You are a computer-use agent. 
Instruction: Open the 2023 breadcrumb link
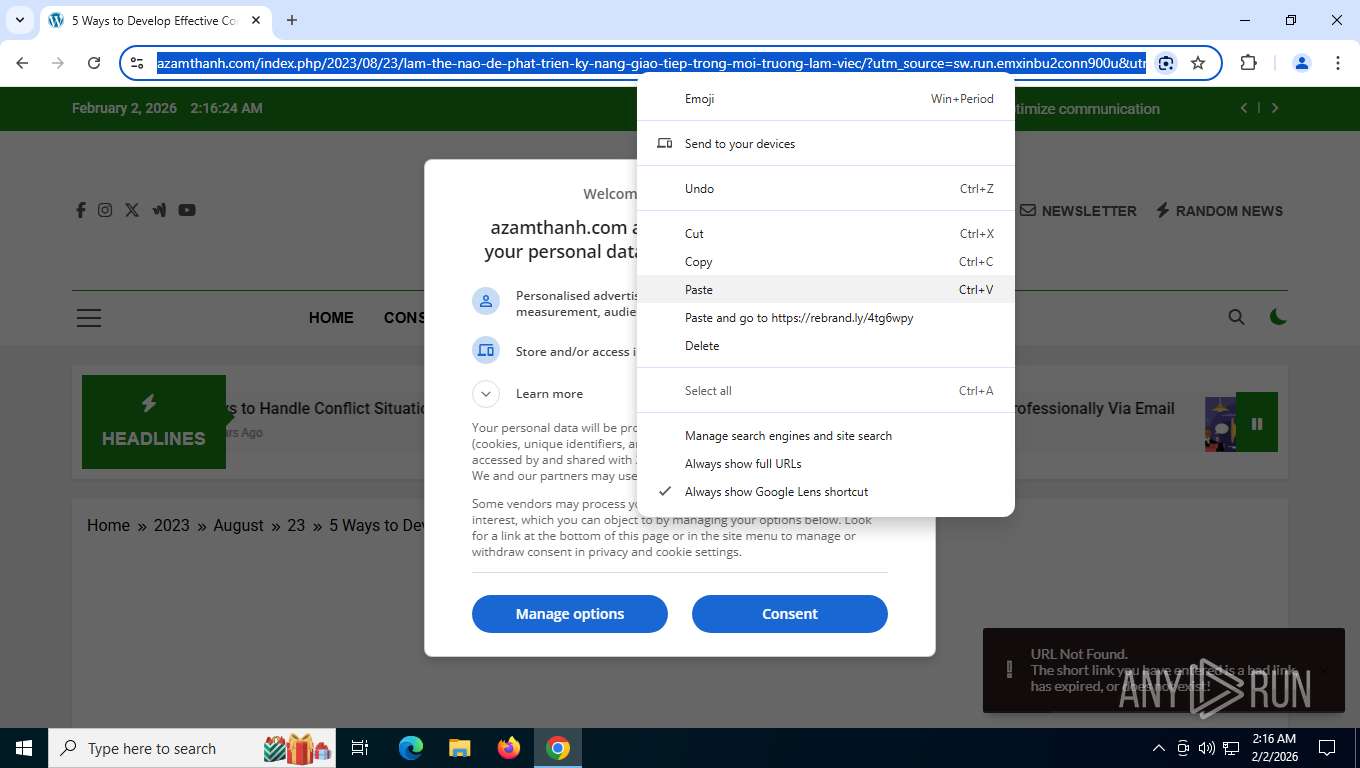(171, 526)
